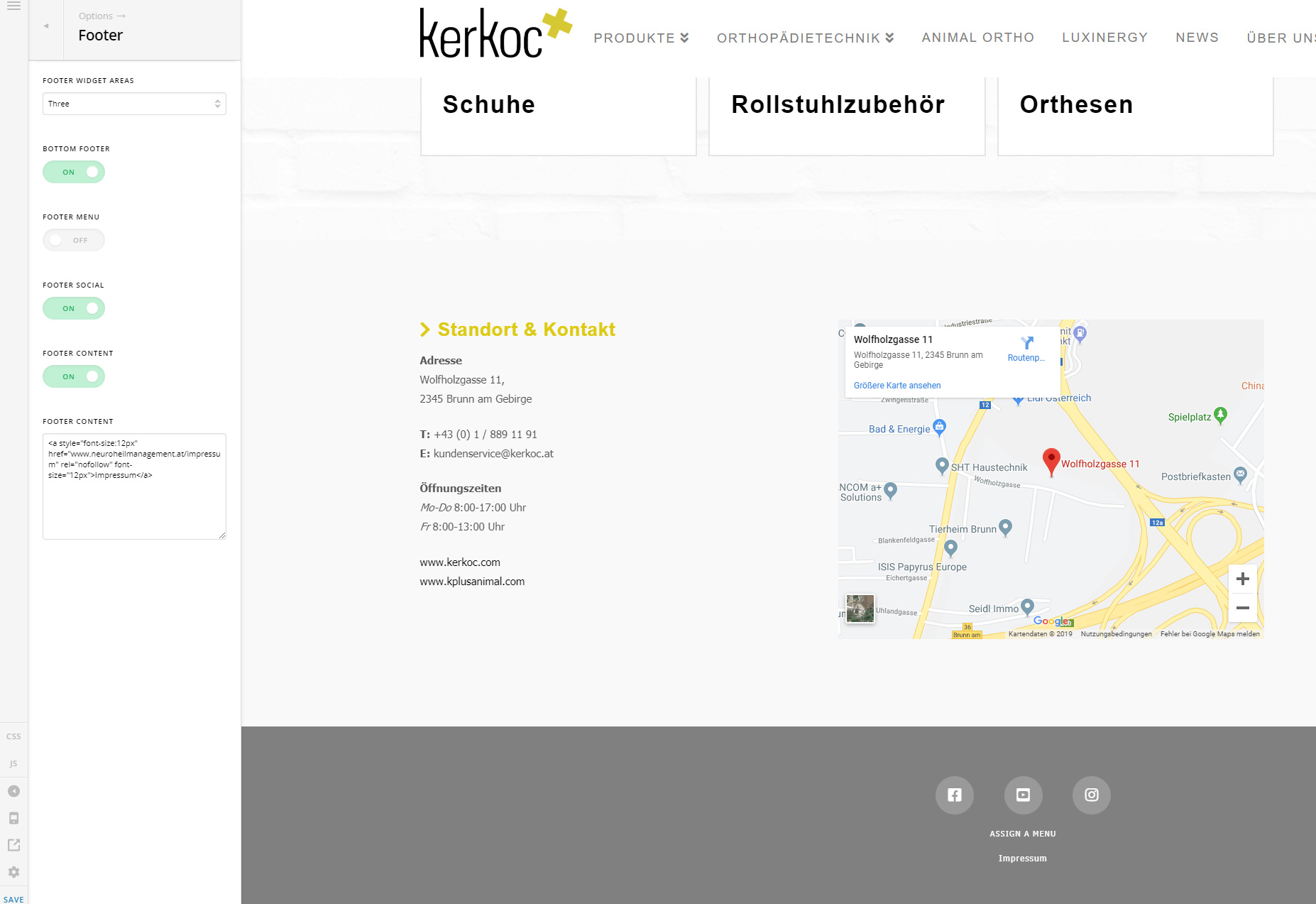Screen dimensions: 1316x904
Task: Open the settings gear in the sidebar
Action: [x=13, y=872]
